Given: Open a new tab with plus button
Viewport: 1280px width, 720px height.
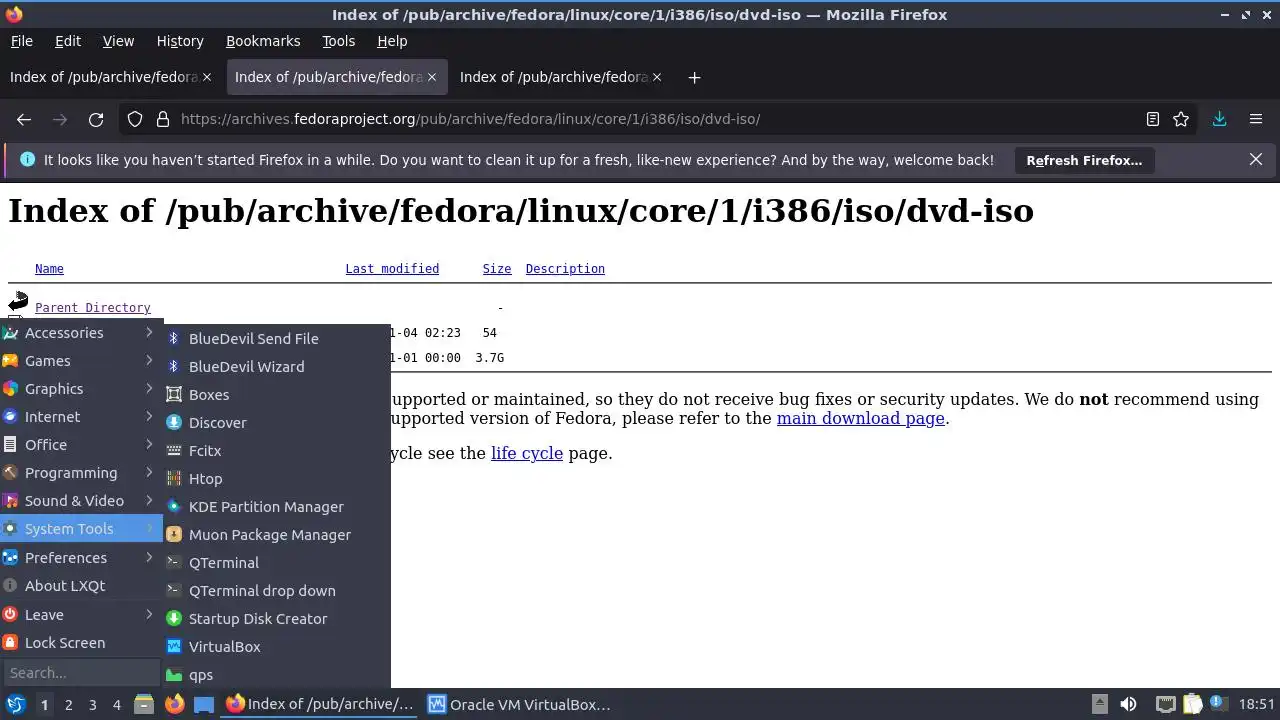Looking at the screenshot, I should pyautogui.click(x=694, y=77).
